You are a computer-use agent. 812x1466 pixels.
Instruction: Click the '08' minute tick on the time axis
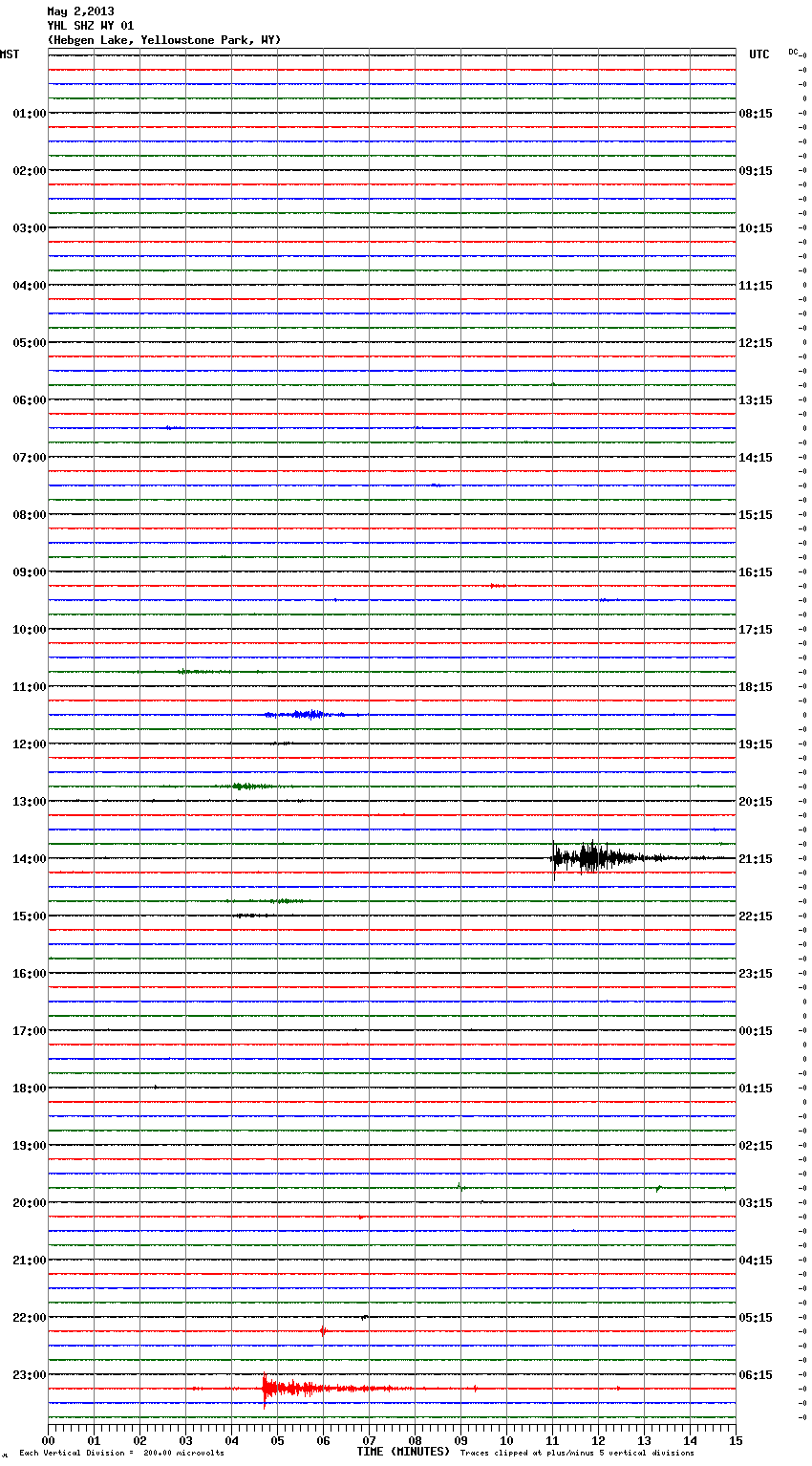click(x=415, y=1440)
